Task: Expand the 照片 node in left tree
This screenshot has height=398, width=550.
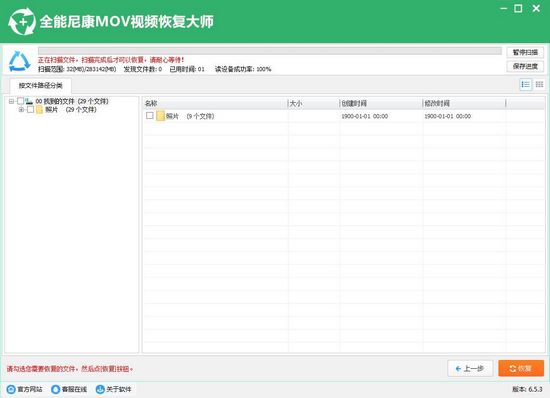Action: point(21,110)
